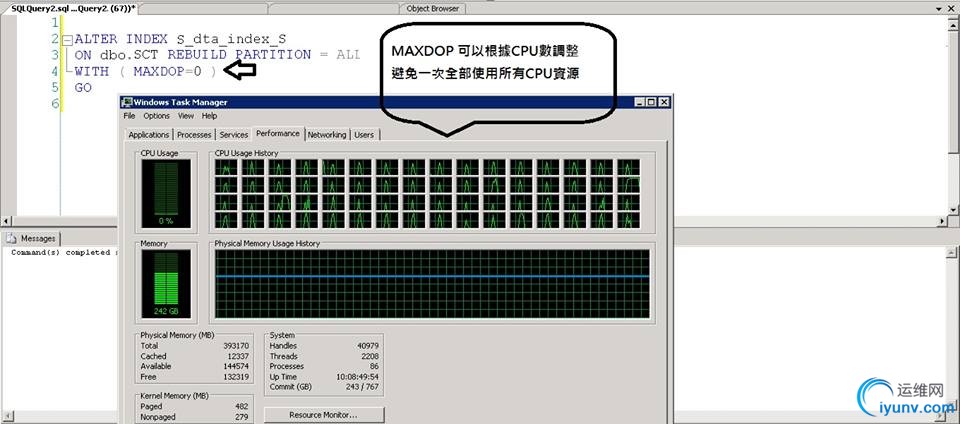Click Commit value 243 / 767
The width and height of the screenshot is (960, 424).
[363, 387]
